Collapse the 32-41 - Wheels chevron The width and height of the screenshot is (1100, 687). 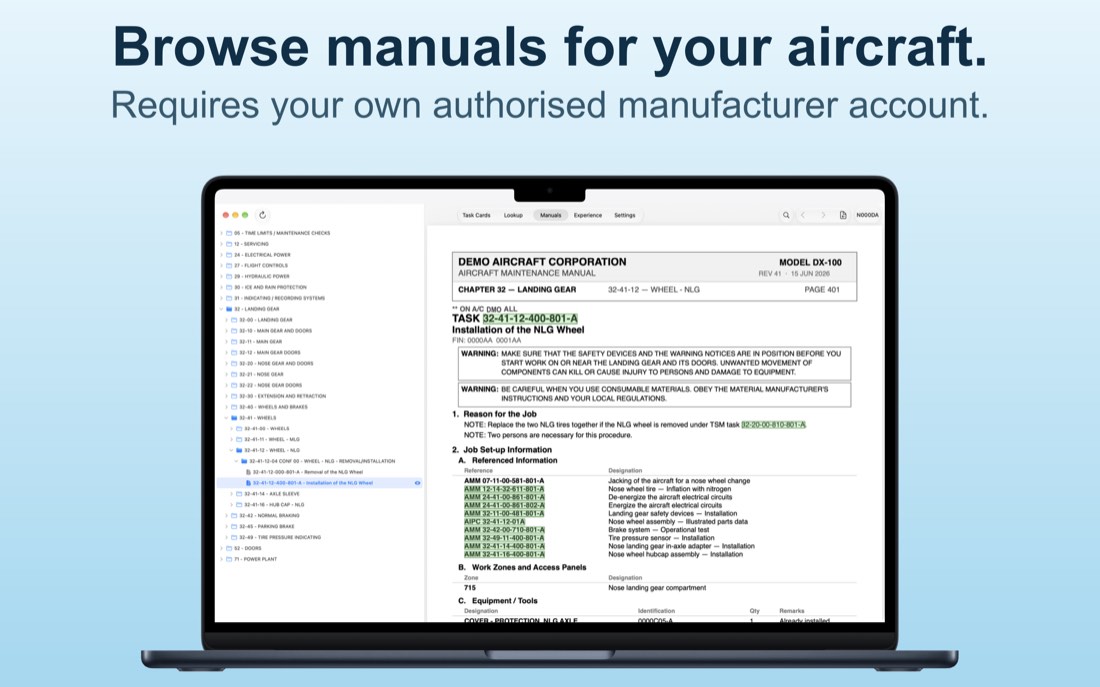click(x=227, y=418)
